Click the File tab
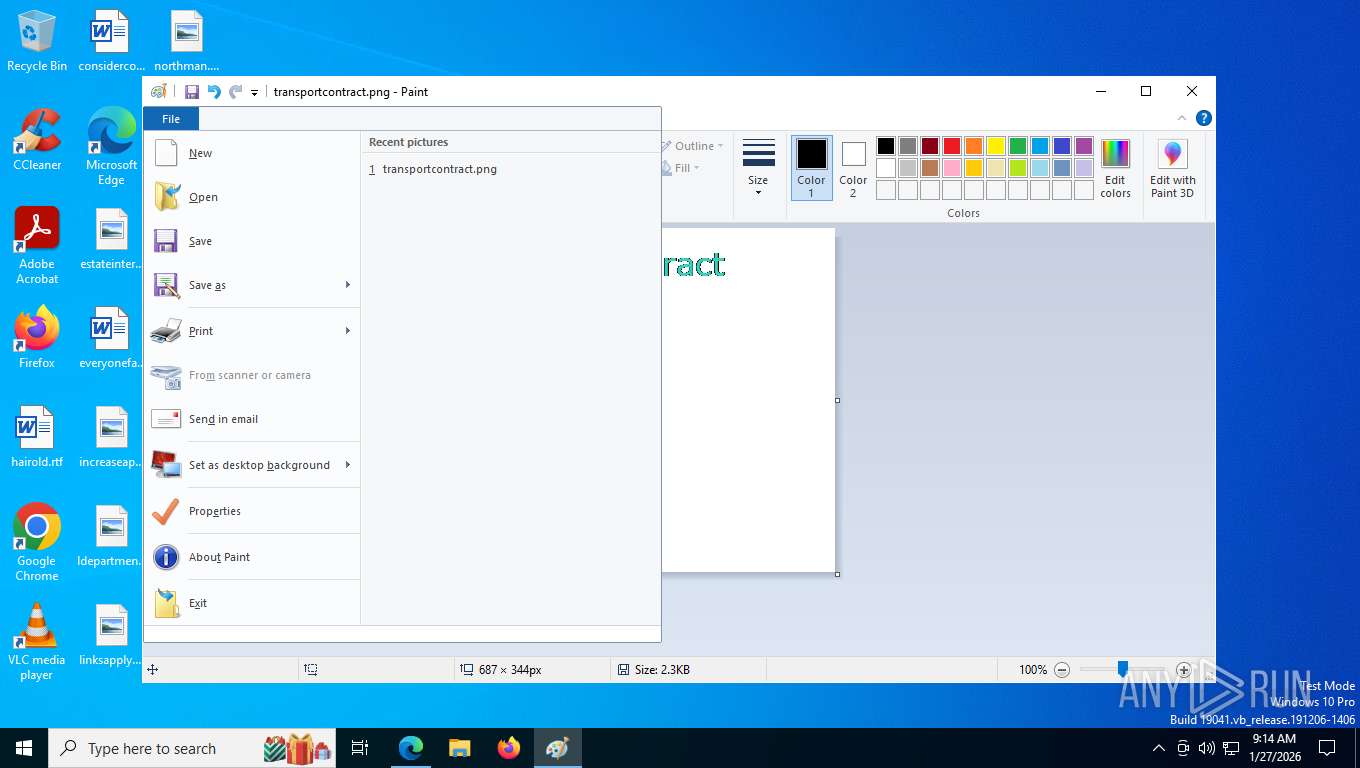The image size is (1360, 768). pos(171,119)
